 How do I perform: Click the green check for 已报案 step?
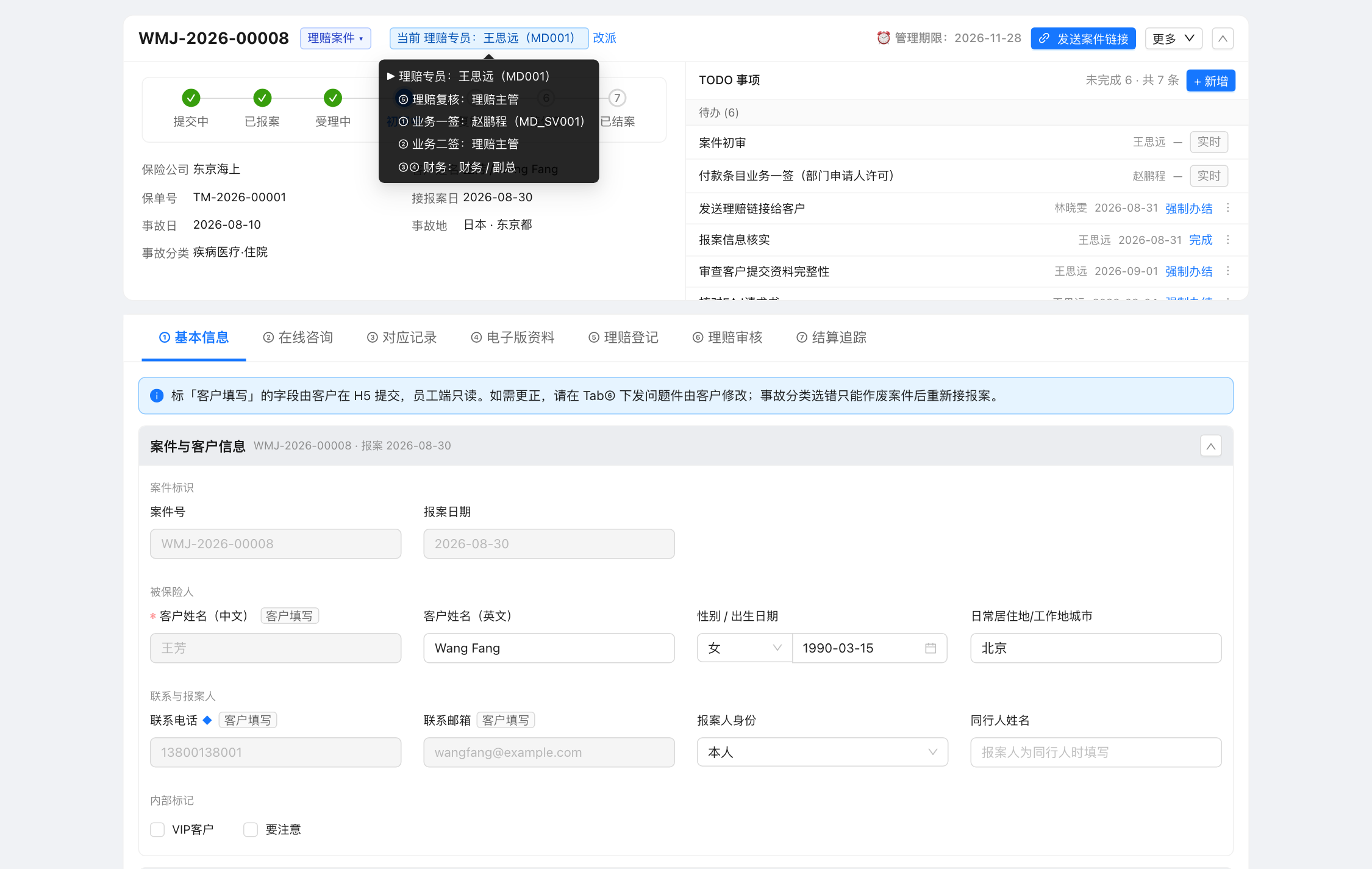(262, 98)
